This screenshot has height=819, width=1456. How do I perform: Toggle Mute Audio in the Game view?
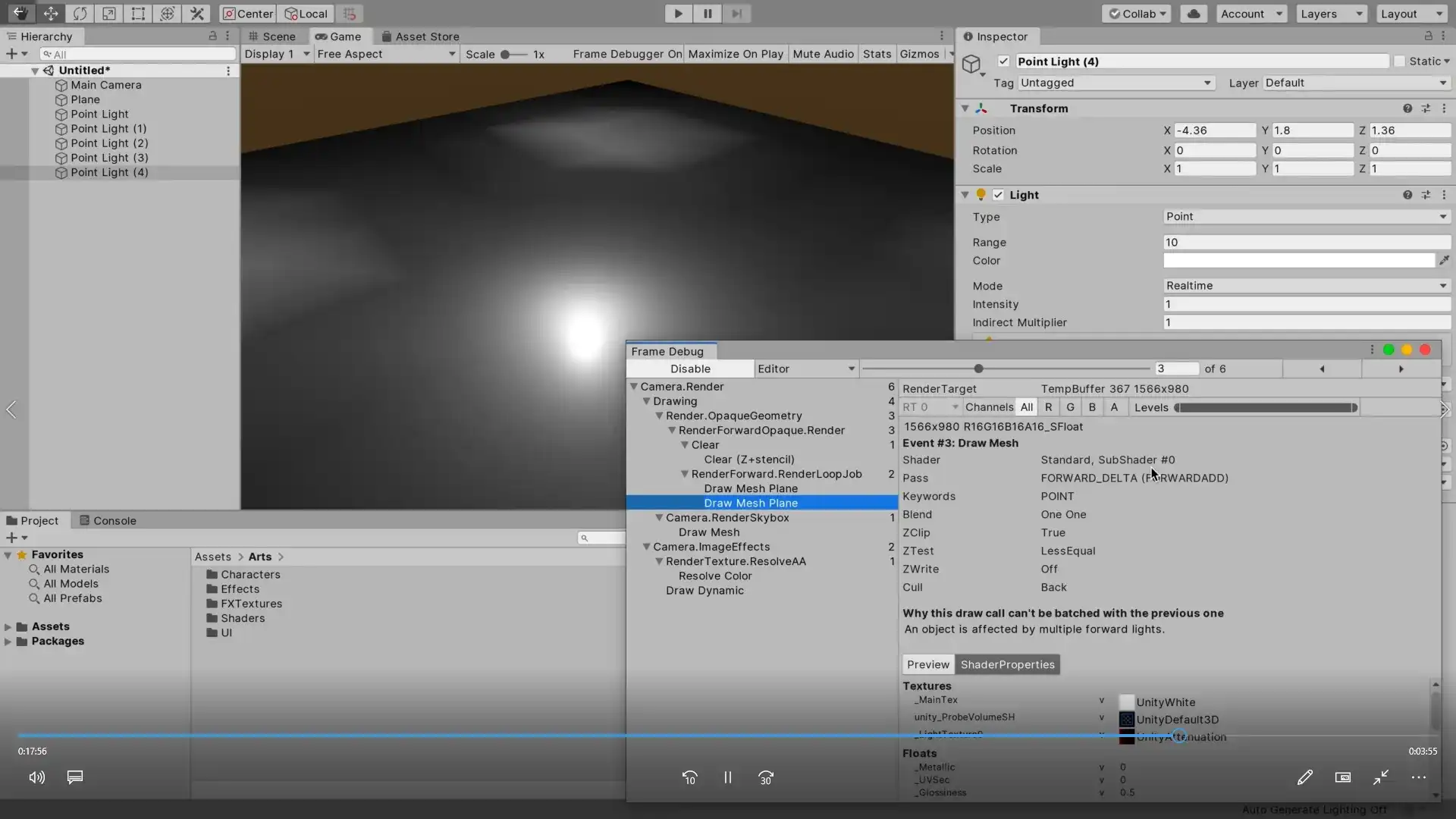click(823, 54)
